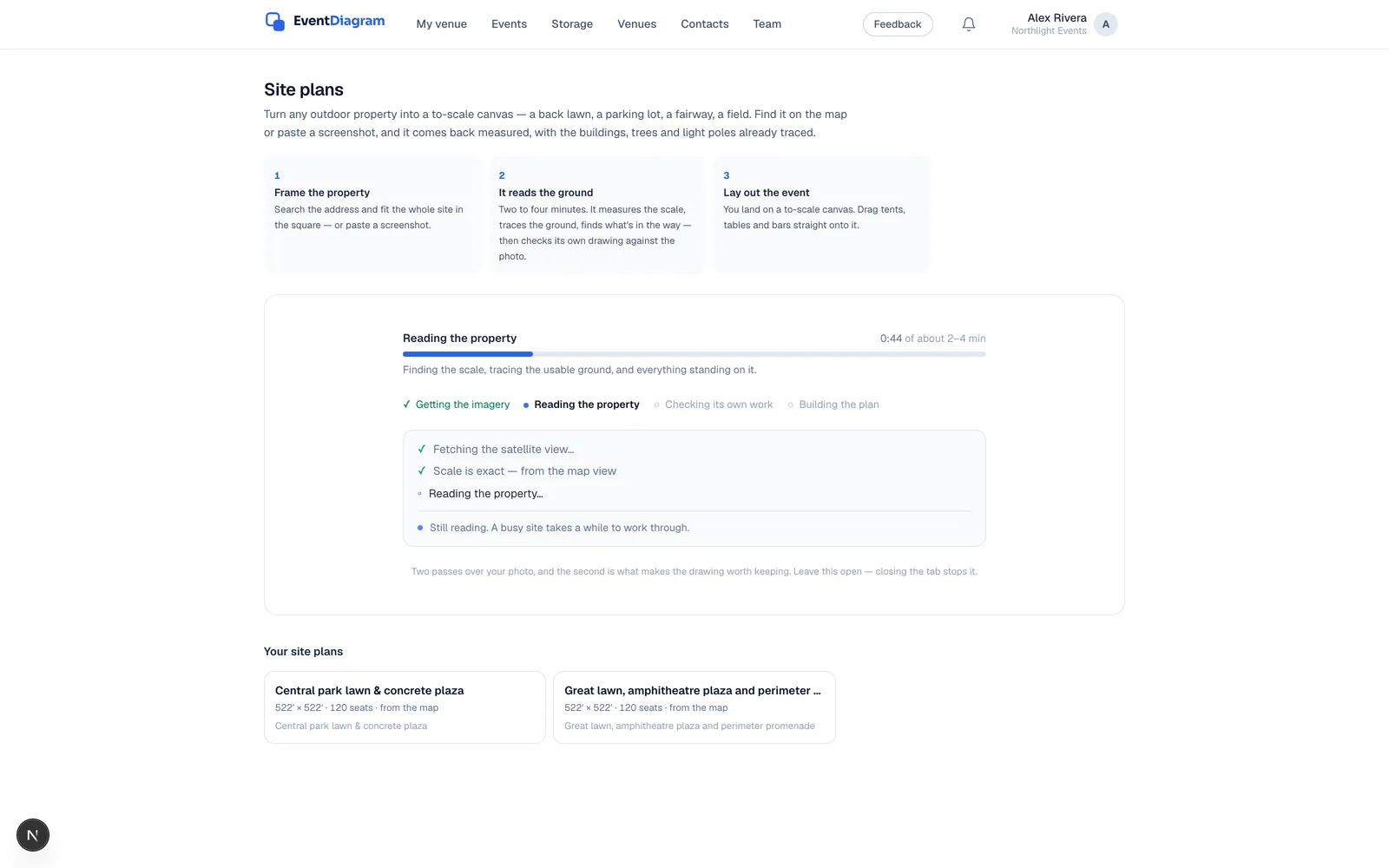The image size is (1389, 868).
Task: Select the Checking its own work step
Action: tap(713, 404)
